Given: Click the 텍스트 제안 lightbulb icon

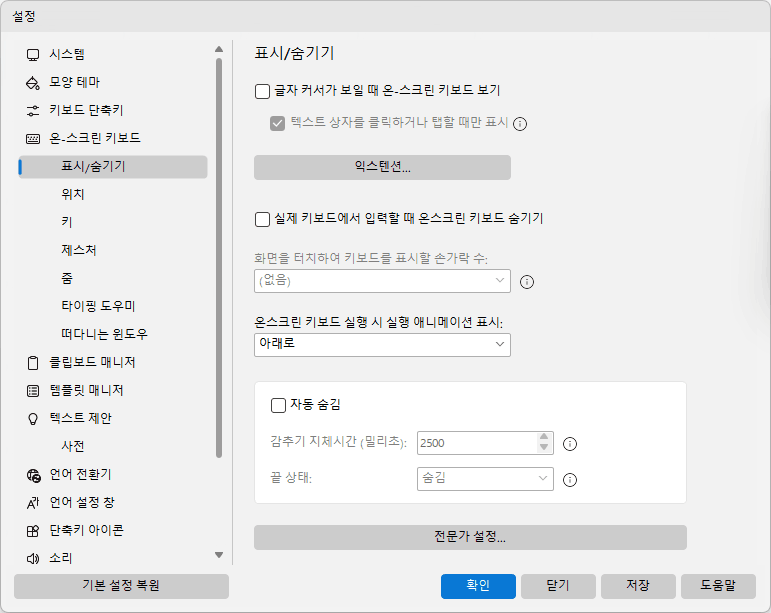Looking at the screenshot, I should coord(33,419).
